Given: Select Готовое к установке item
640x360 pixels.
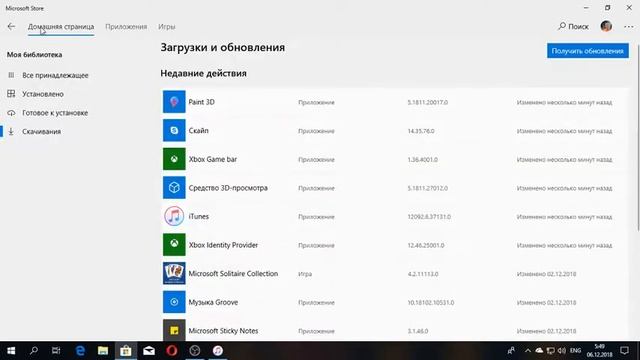Looking at the screenshot, I should pos(55,113).
